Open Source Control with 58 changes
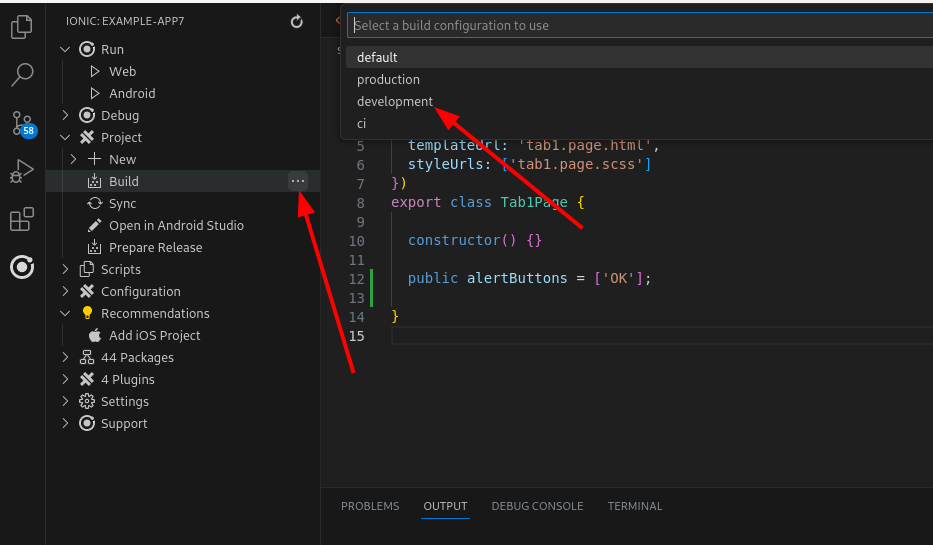This screenshot has height=545, width=933. coord(21,123)
